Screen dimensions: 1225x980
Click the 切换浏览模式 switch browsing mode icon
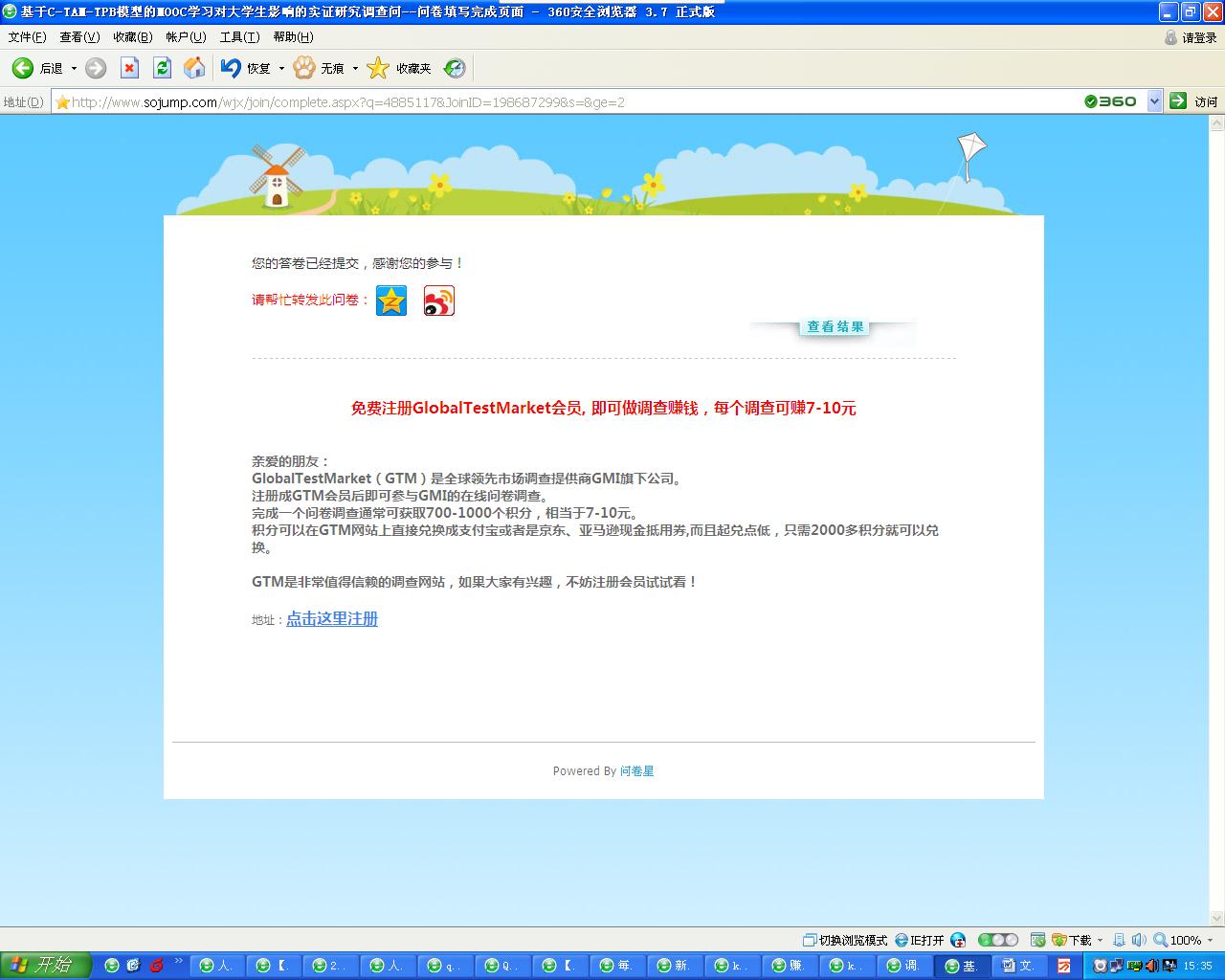point(810,940)
